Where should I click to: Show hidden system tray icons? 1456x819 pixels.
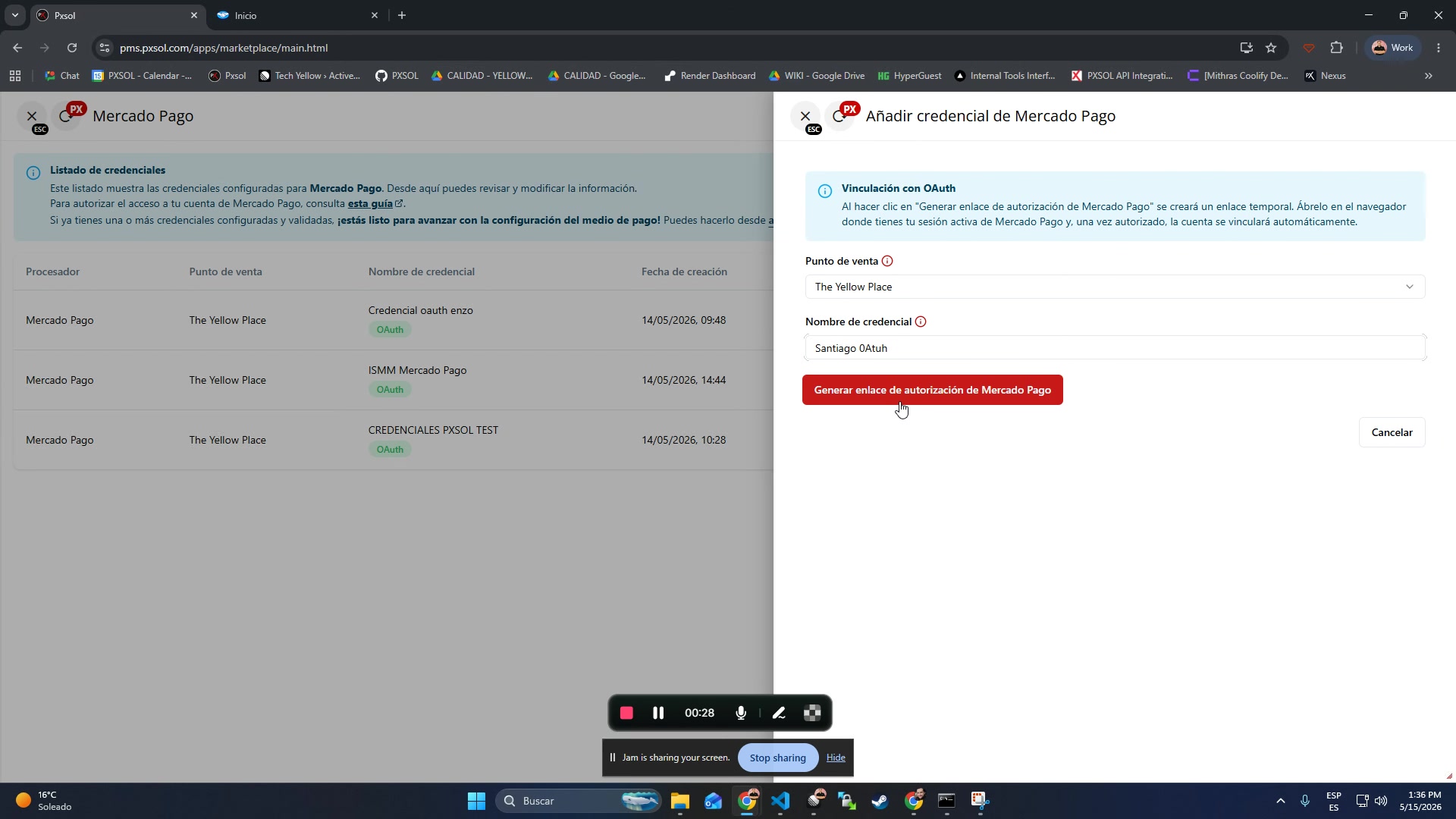(x=1281, y=801)
